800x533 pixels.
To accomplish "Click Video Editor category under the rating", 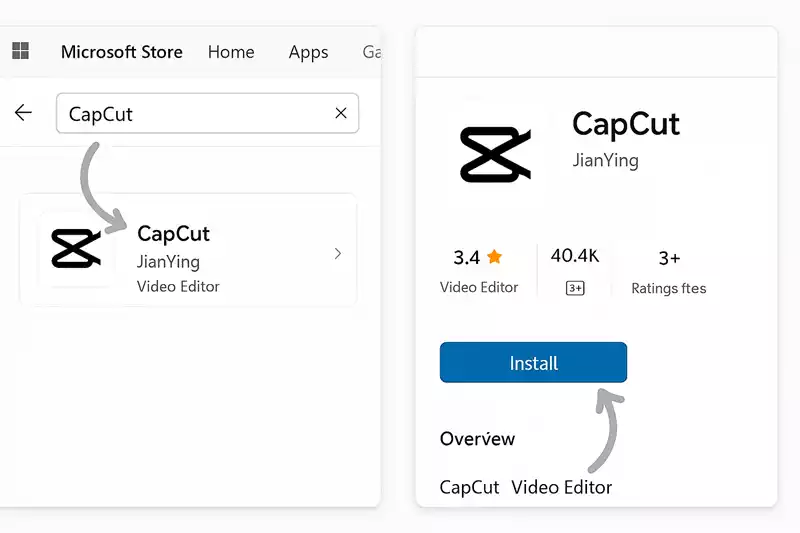I will (x=479, y=287).
